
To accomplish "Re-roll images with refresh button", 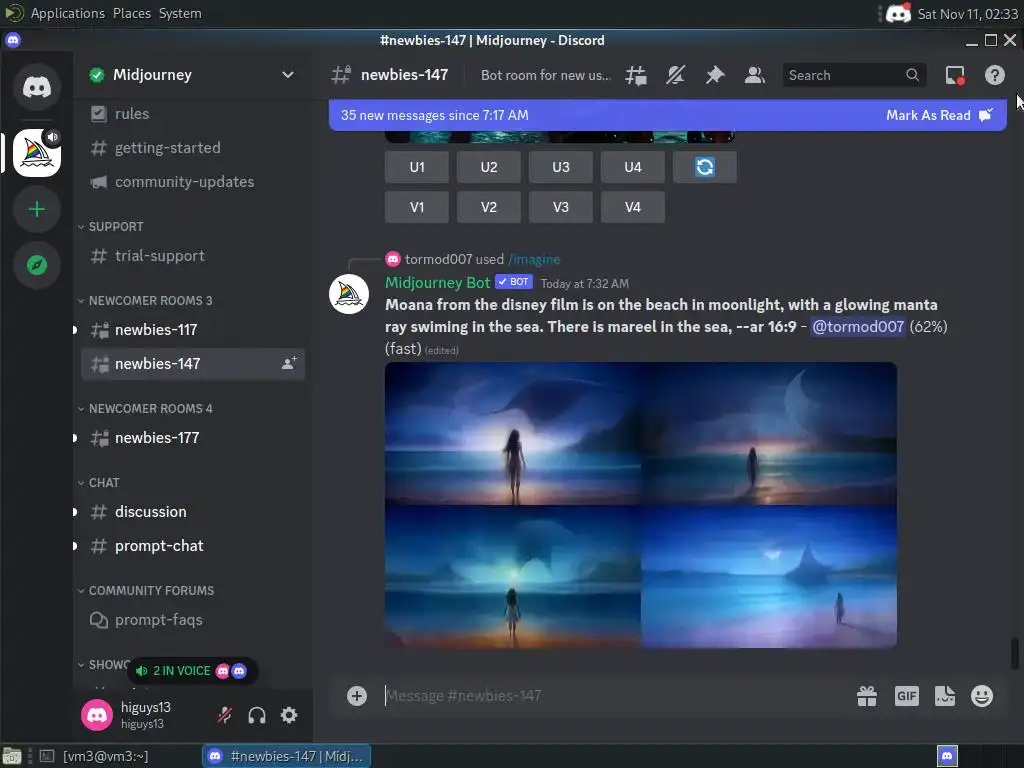I will [705, 167].
